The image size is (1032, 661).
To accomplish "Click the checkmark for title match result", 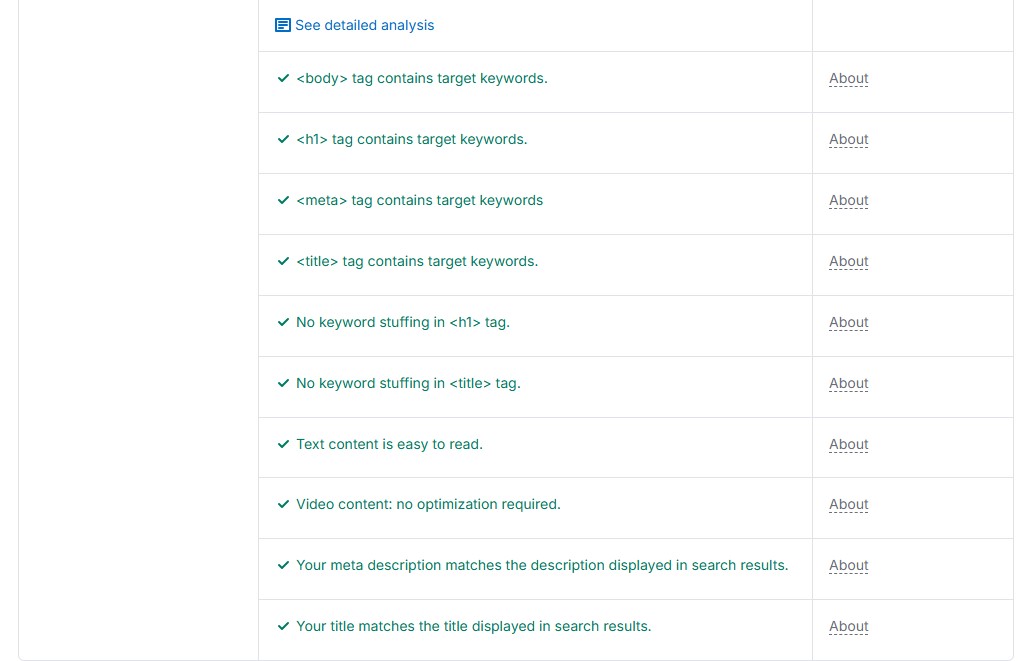I will [283, 626].
